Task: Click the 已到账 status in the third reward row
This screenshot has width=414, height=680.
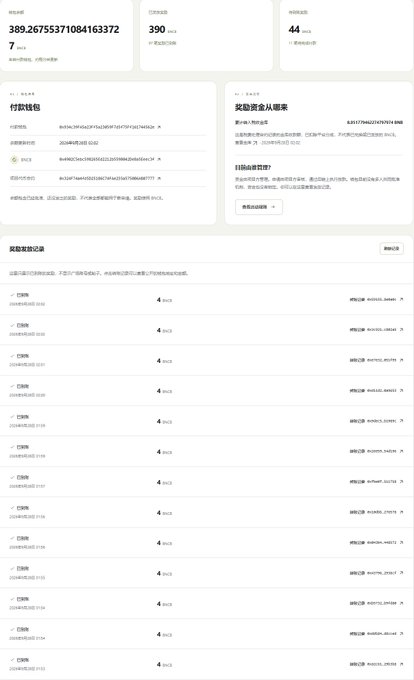Action: [23, 356]
